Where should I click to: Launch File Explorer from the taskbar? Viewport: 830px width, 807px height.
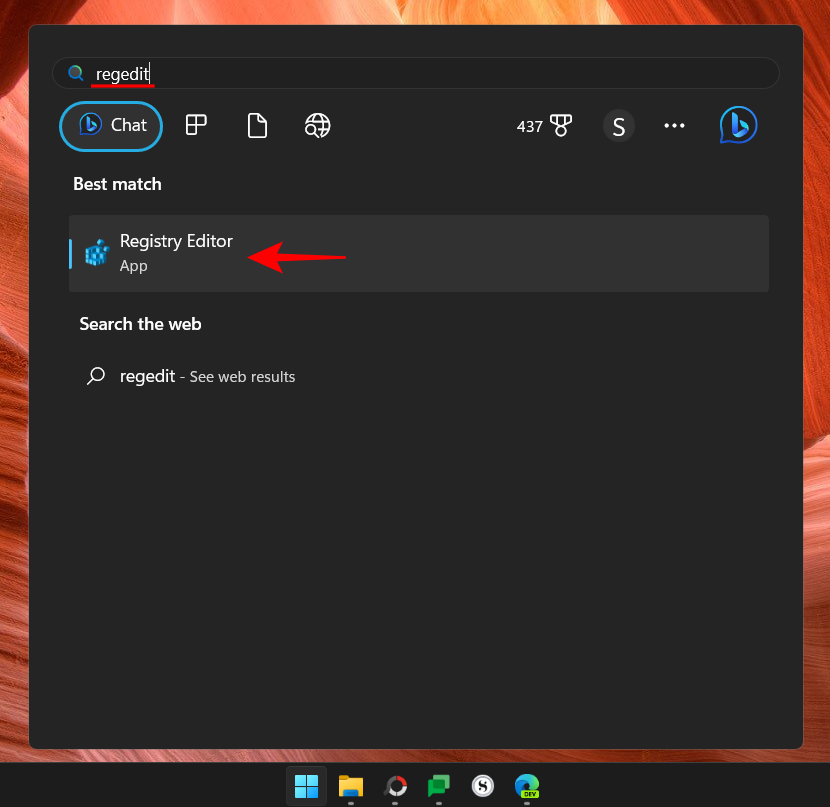(x=351, y=786)
